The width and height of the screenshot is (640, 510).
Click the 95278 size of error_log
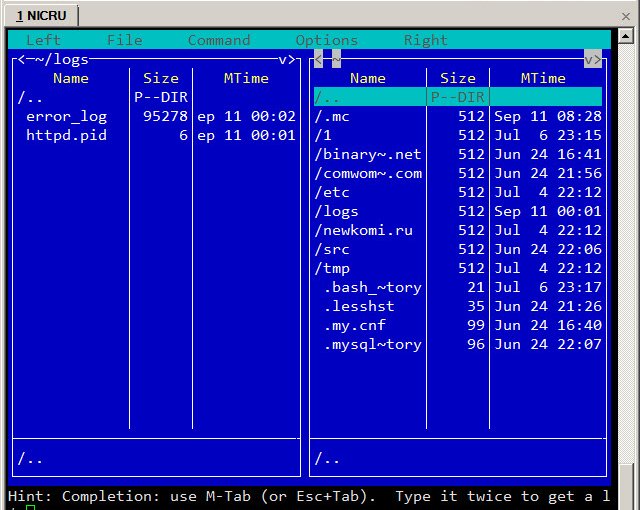coord(165,116)
